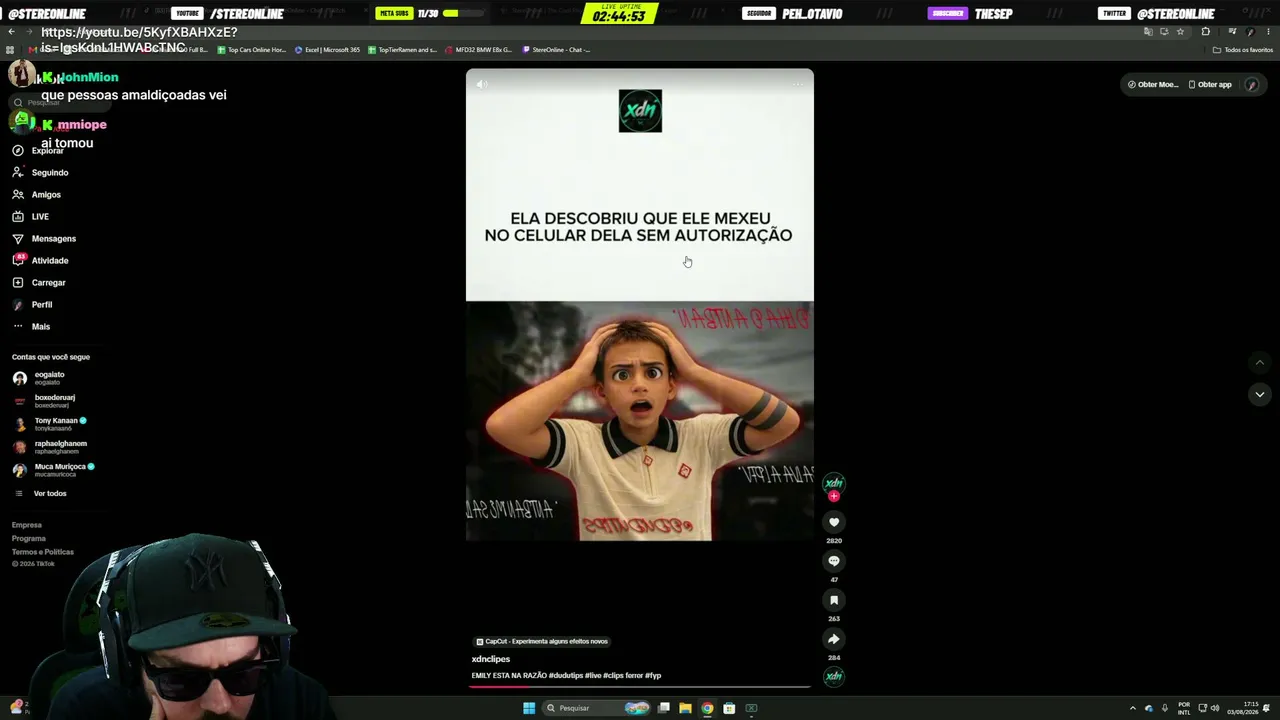Share the video with the arrow icon
The image size is (1280, 720).
[834, 639]
